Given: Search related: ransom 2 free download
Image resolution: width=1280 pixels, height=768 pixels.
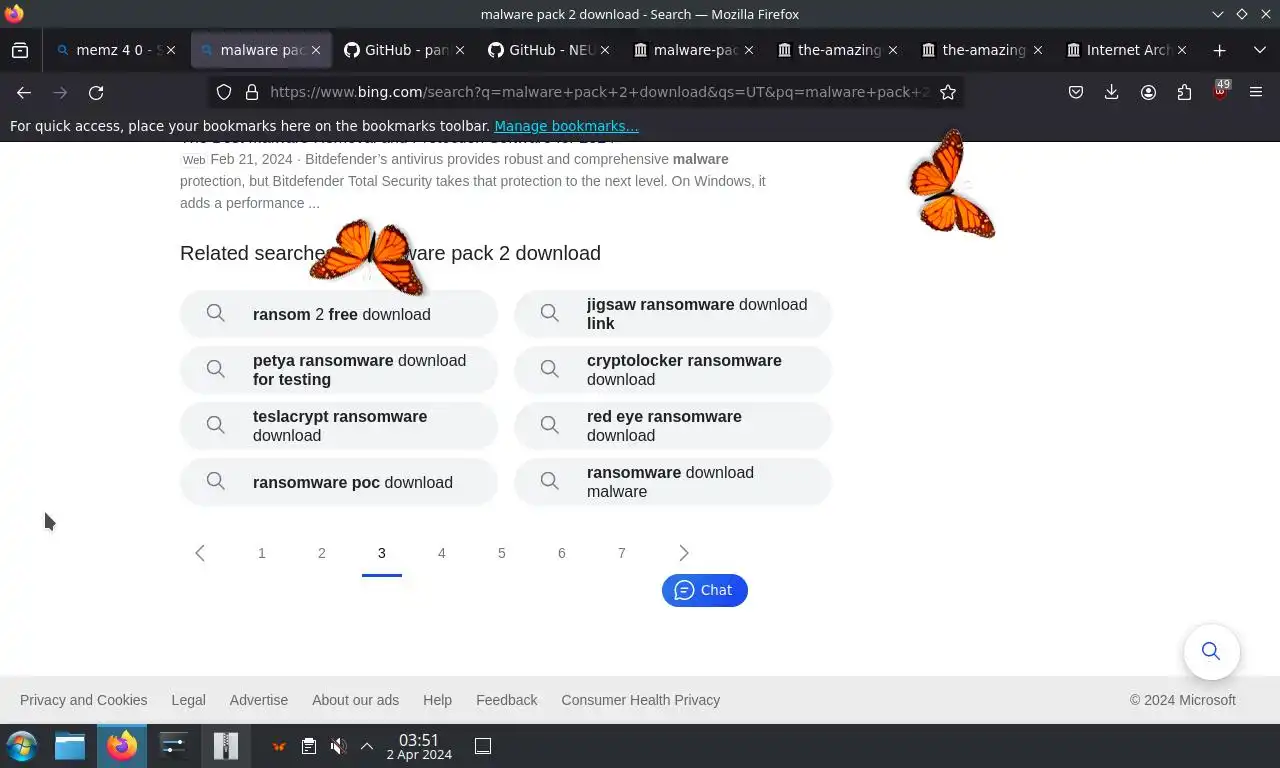Looking at the screenshot, I should (339, 314).
